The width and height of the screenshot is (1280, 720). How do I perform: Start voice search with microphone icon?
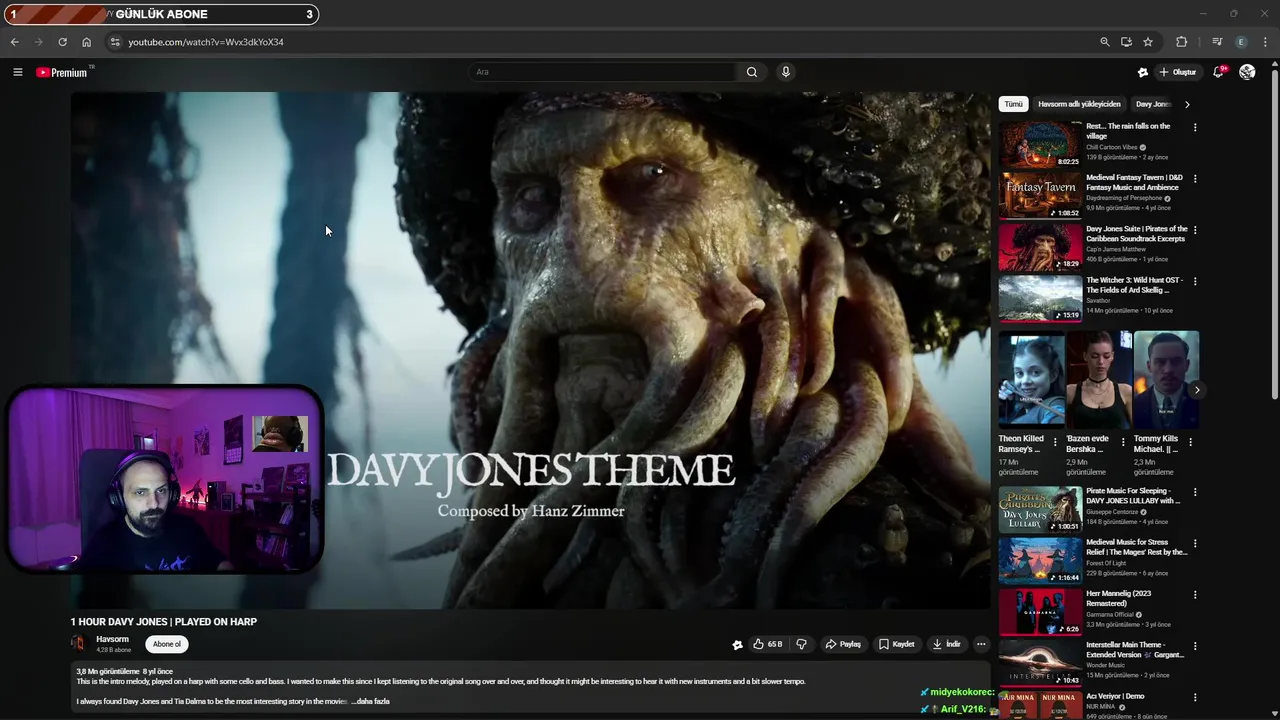785,72
